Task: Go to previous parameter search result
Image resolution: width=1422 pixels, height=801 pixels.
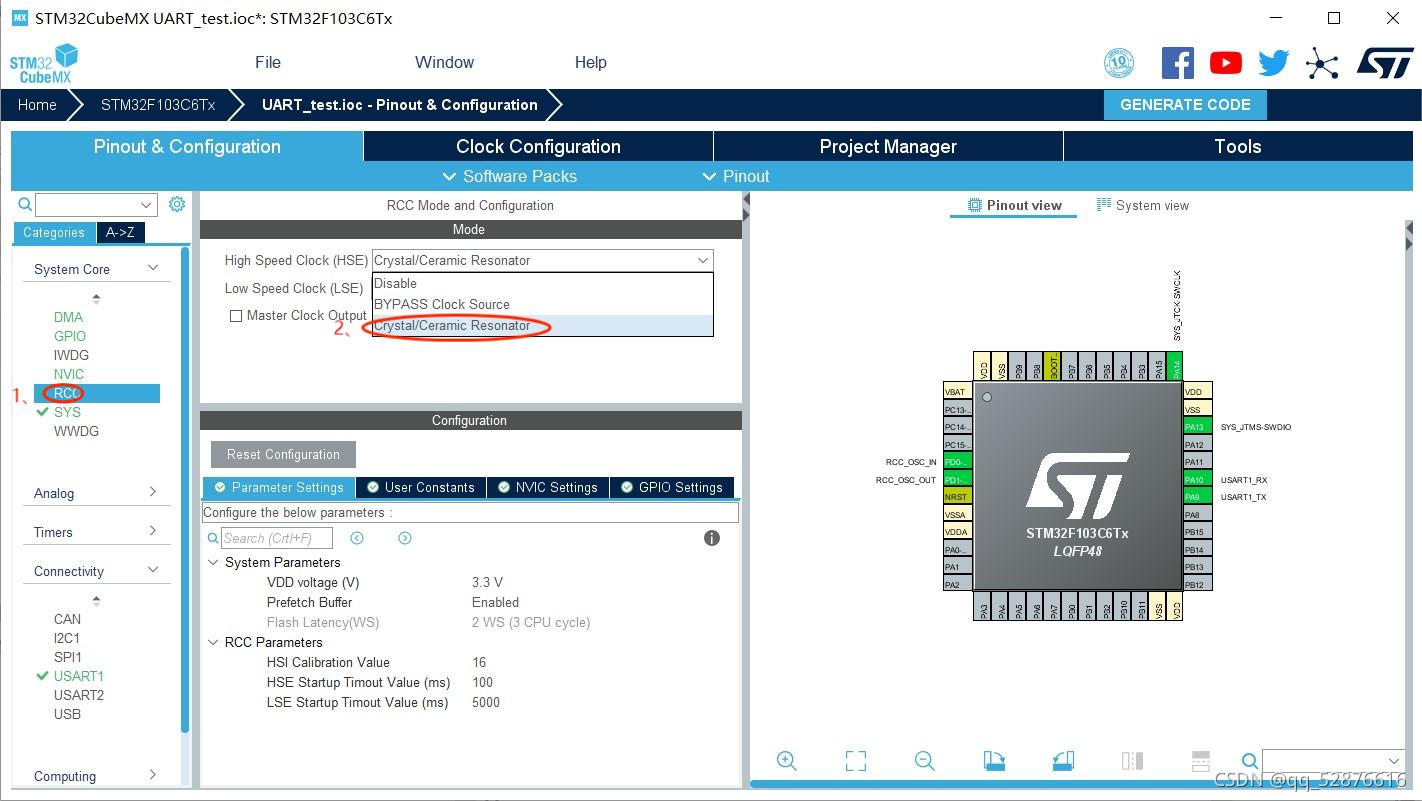Action: 357,538
